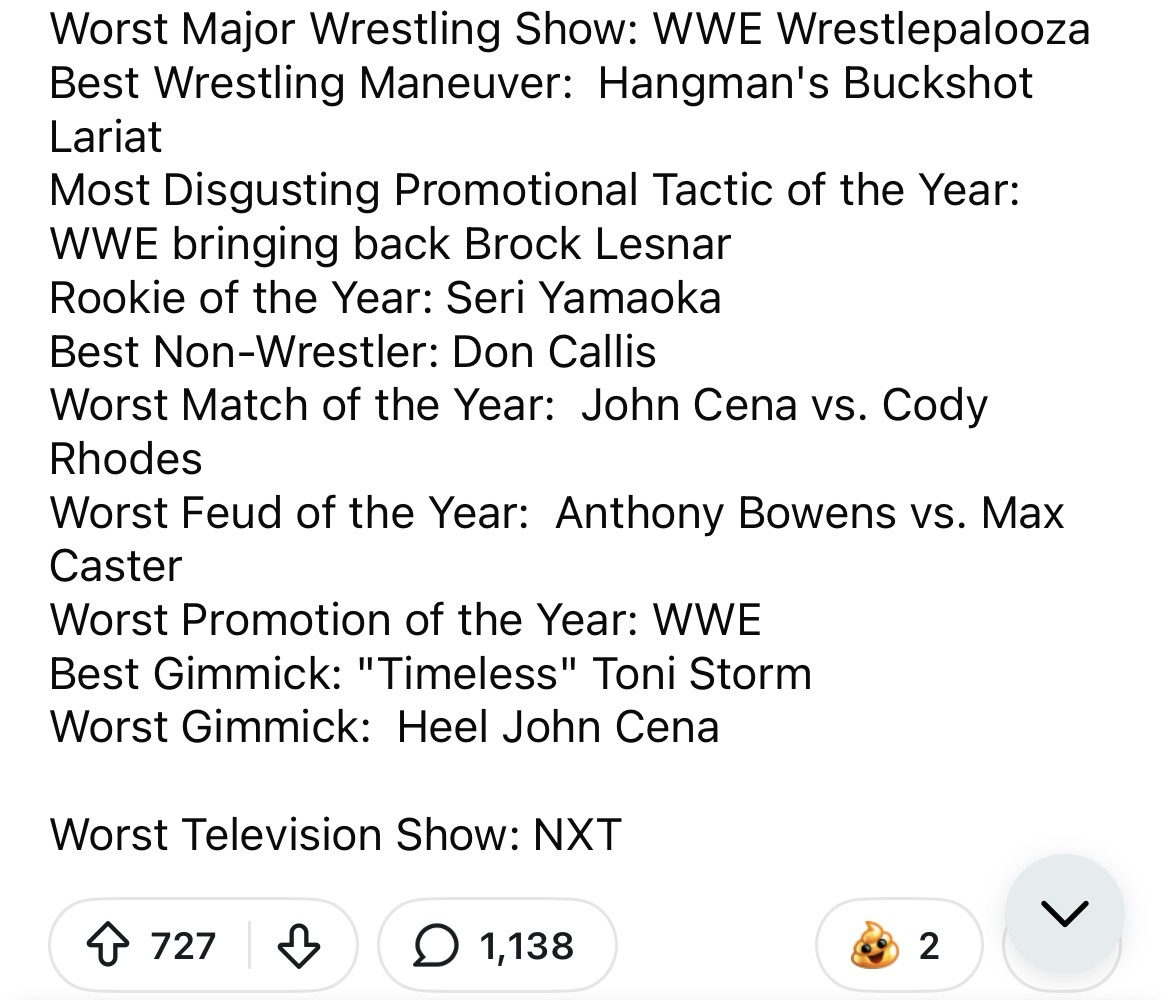Click the Worst Major Wrestling Show line
Image resolution: width=1170 pixels, height=1000 pixels.
pos(569,30)
